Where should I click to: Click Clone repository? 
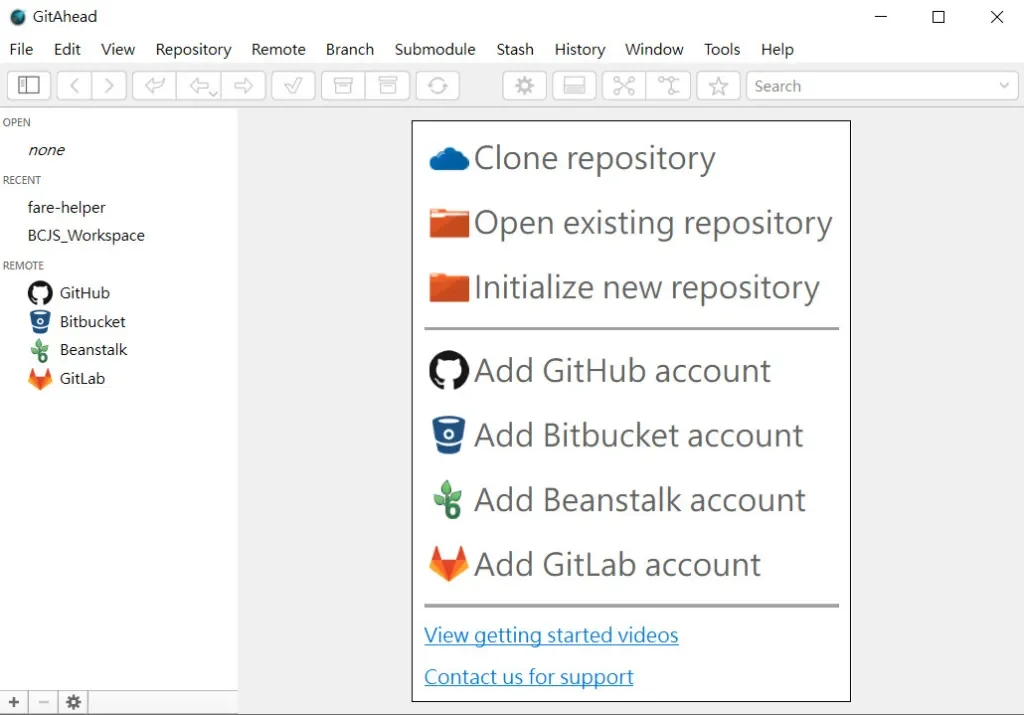pyautogui.click(x=572, y=159)
